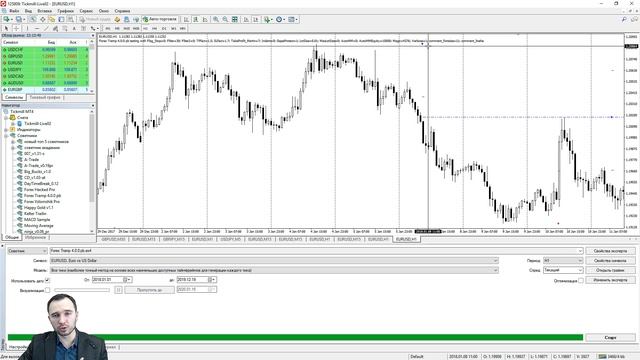Image resolution: width=640 pixels, height=360 pixels.
Task: Select the trendline drawing tool
Action: click(46, 28)
